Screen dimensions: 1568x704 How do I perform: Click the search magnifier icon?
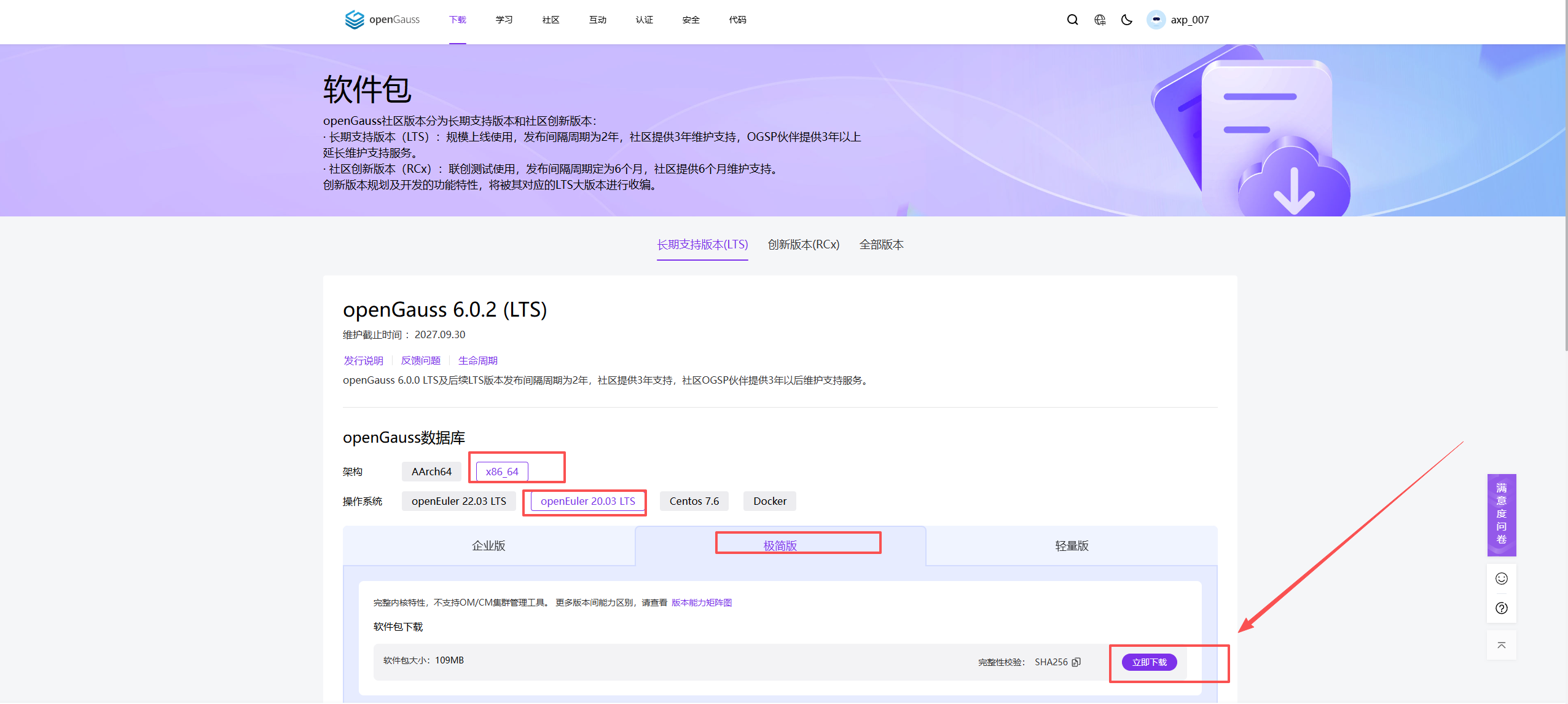coord(1072,20)
